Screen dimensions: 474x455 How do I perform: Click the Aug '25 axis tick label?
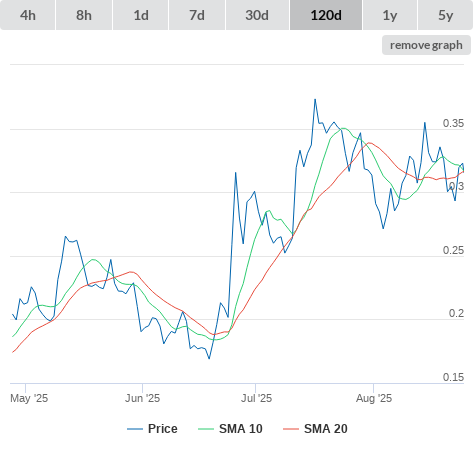(374, 398)
